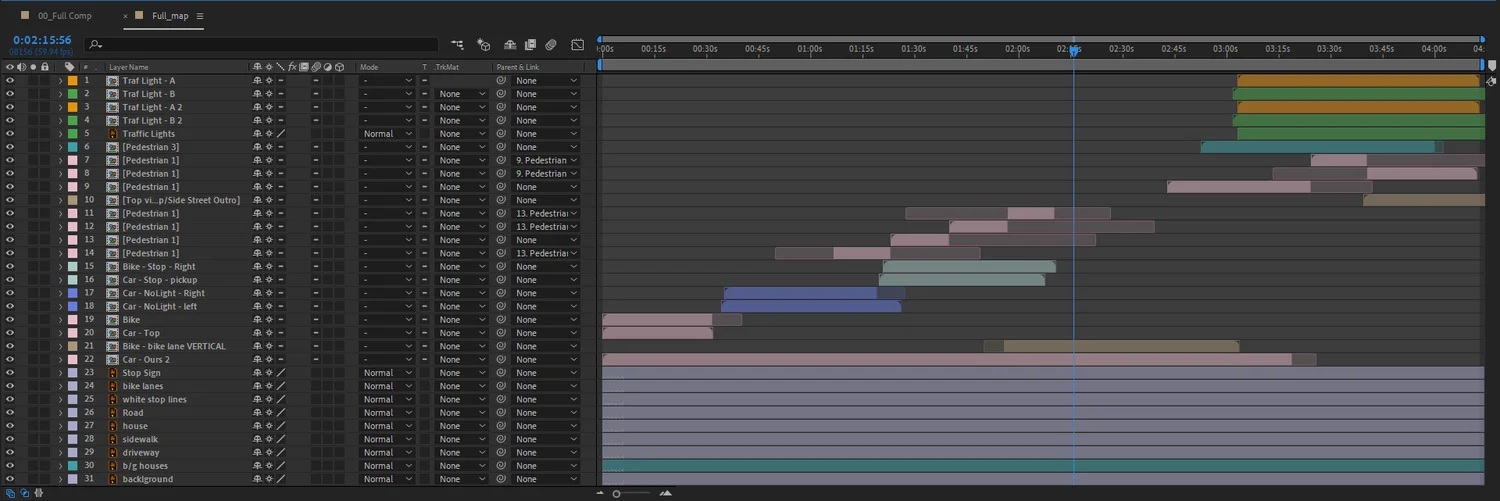Screen dimensions: 1500x501
Task: Open the Composition Mini-Flowchart icon
Action: [457, 45]
